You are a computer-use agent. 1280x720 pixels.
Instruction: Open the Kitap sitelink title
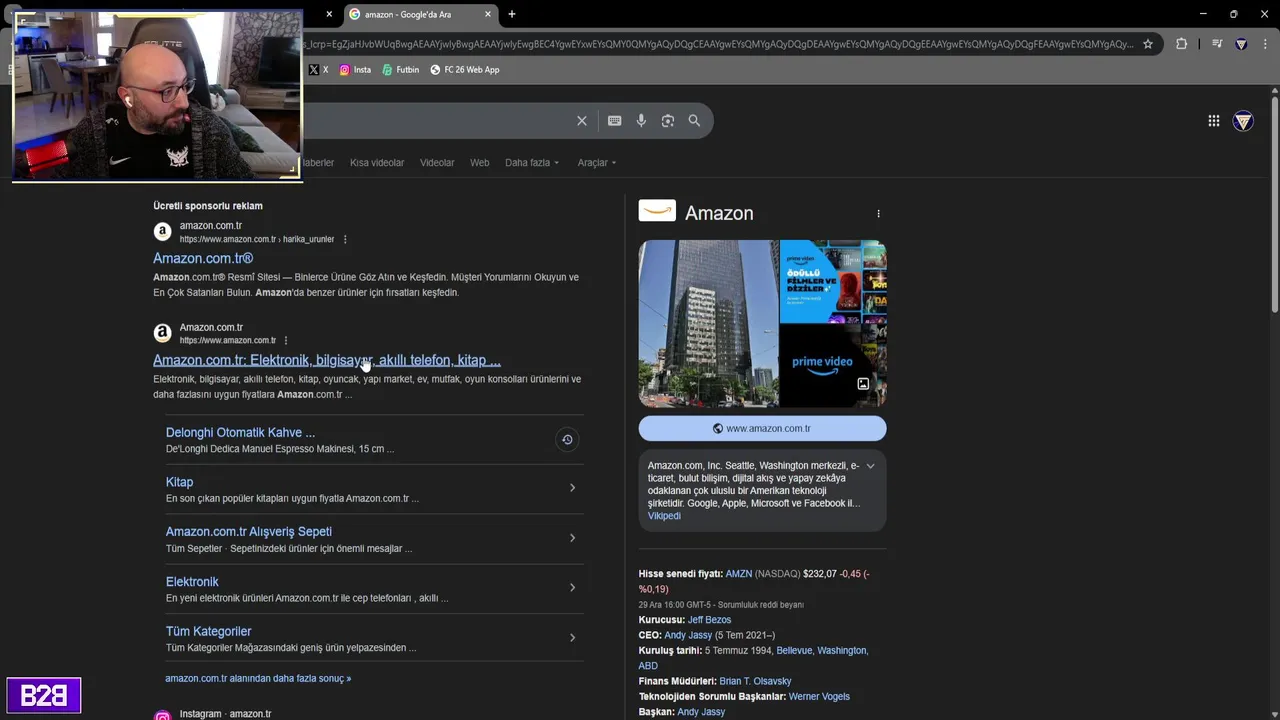pos(179,482)
